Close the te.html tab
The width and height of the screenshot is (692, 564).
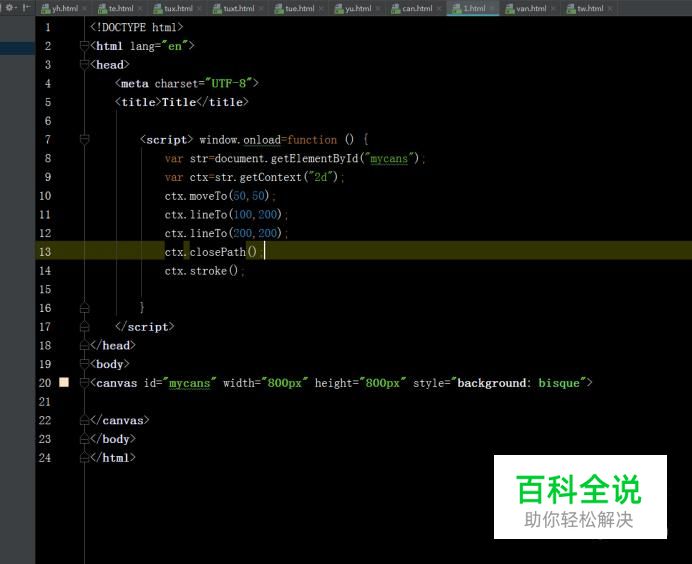coord(139,8)
